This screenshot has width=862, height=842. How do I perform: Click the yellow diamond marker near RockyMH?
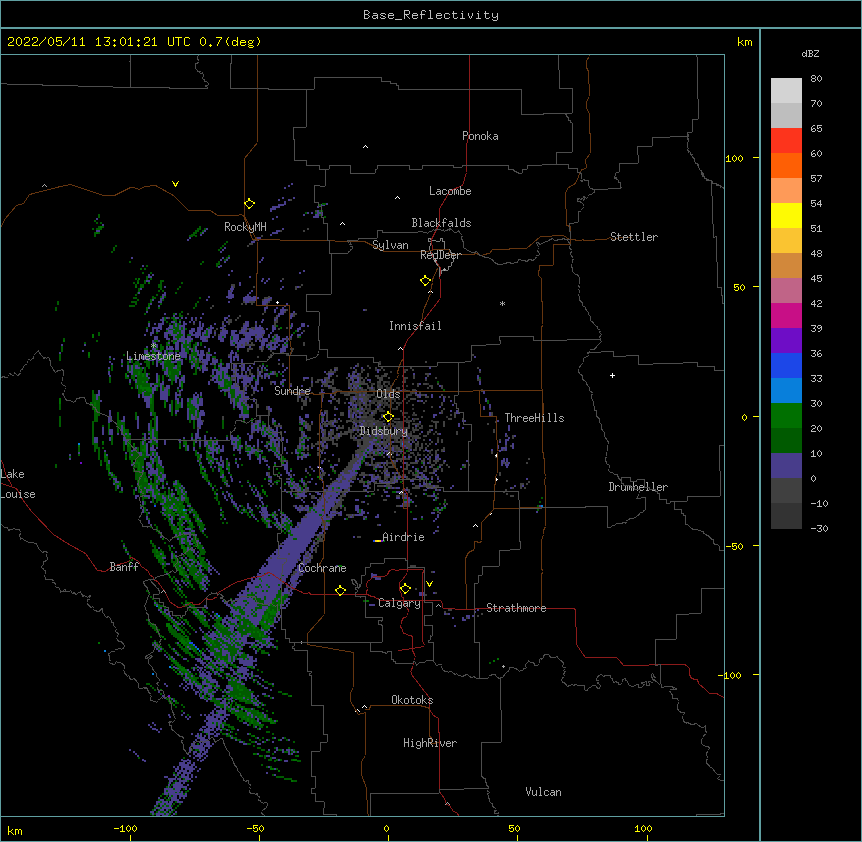click(249, 204)
